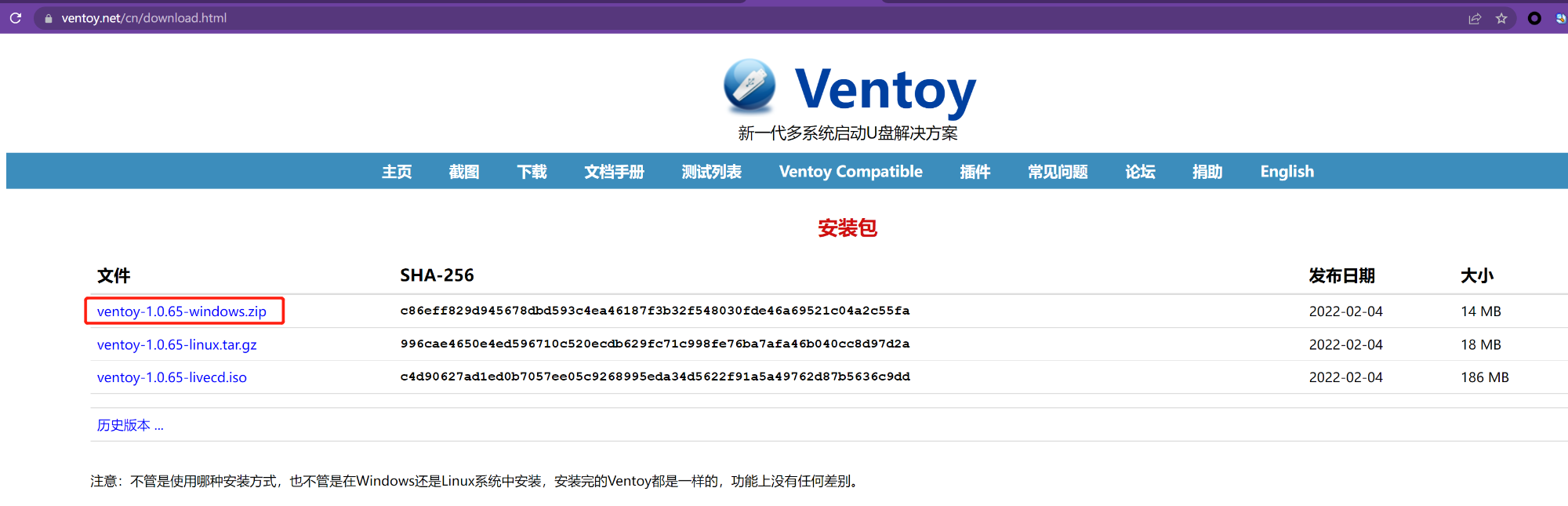Screen dimensions: 1568x506
Task: Click release date of livecd.iso row
Action: pyautogui.click(x=1346, y=377)
